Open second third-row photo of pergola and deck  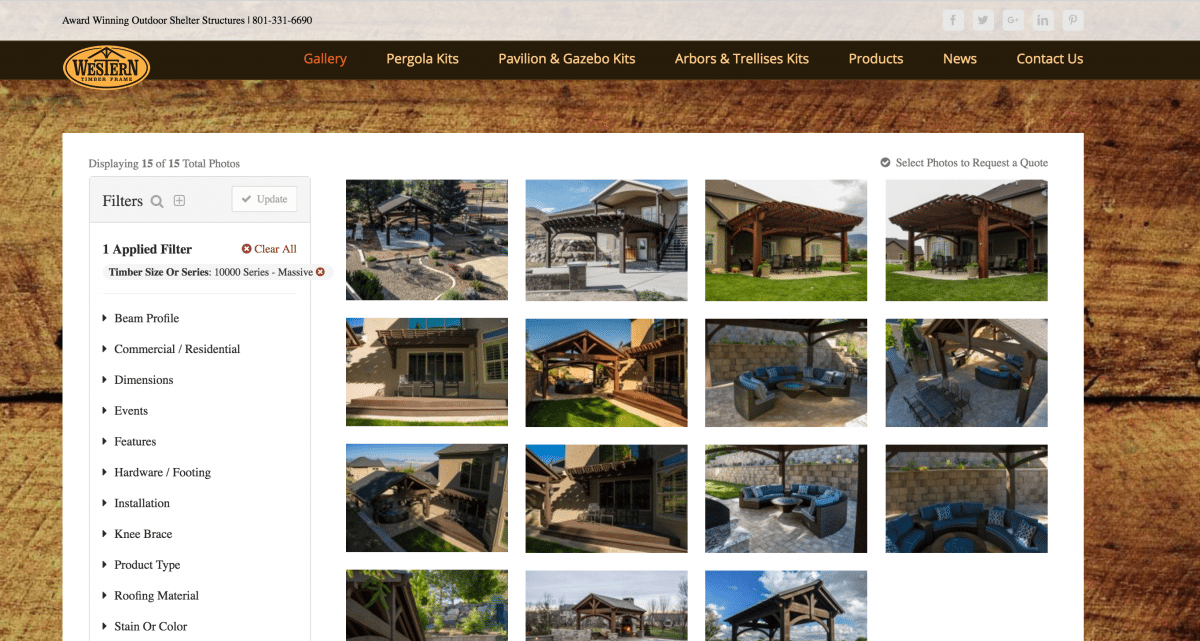pyautogui.click(x=606, y=499)
